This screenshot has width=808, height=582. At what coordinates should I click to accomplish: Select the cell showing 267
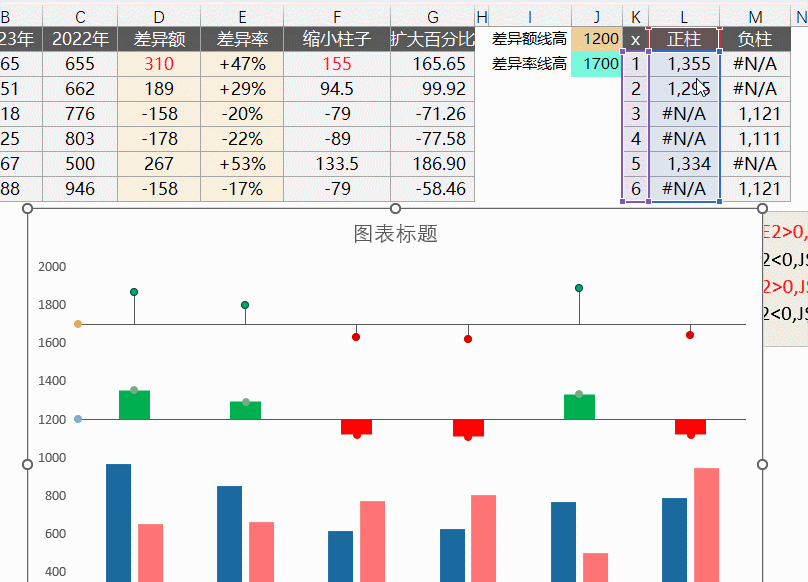[159, 164]
